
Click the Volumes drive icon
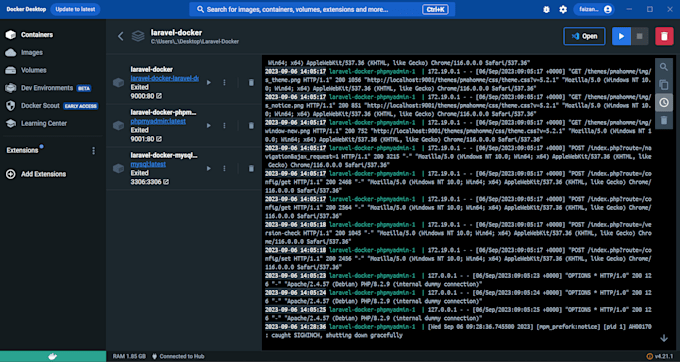[10, 70]
